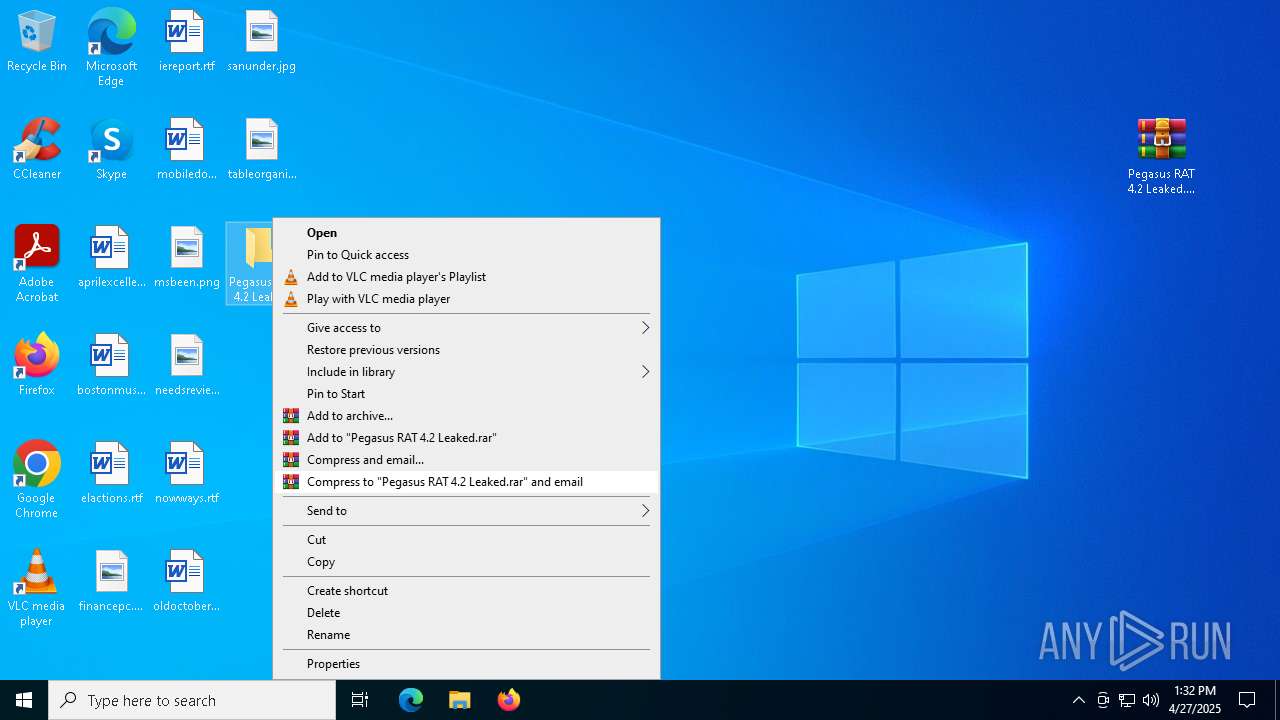
Task: Expand the Include in library submenu
Action: click(466, 372)
